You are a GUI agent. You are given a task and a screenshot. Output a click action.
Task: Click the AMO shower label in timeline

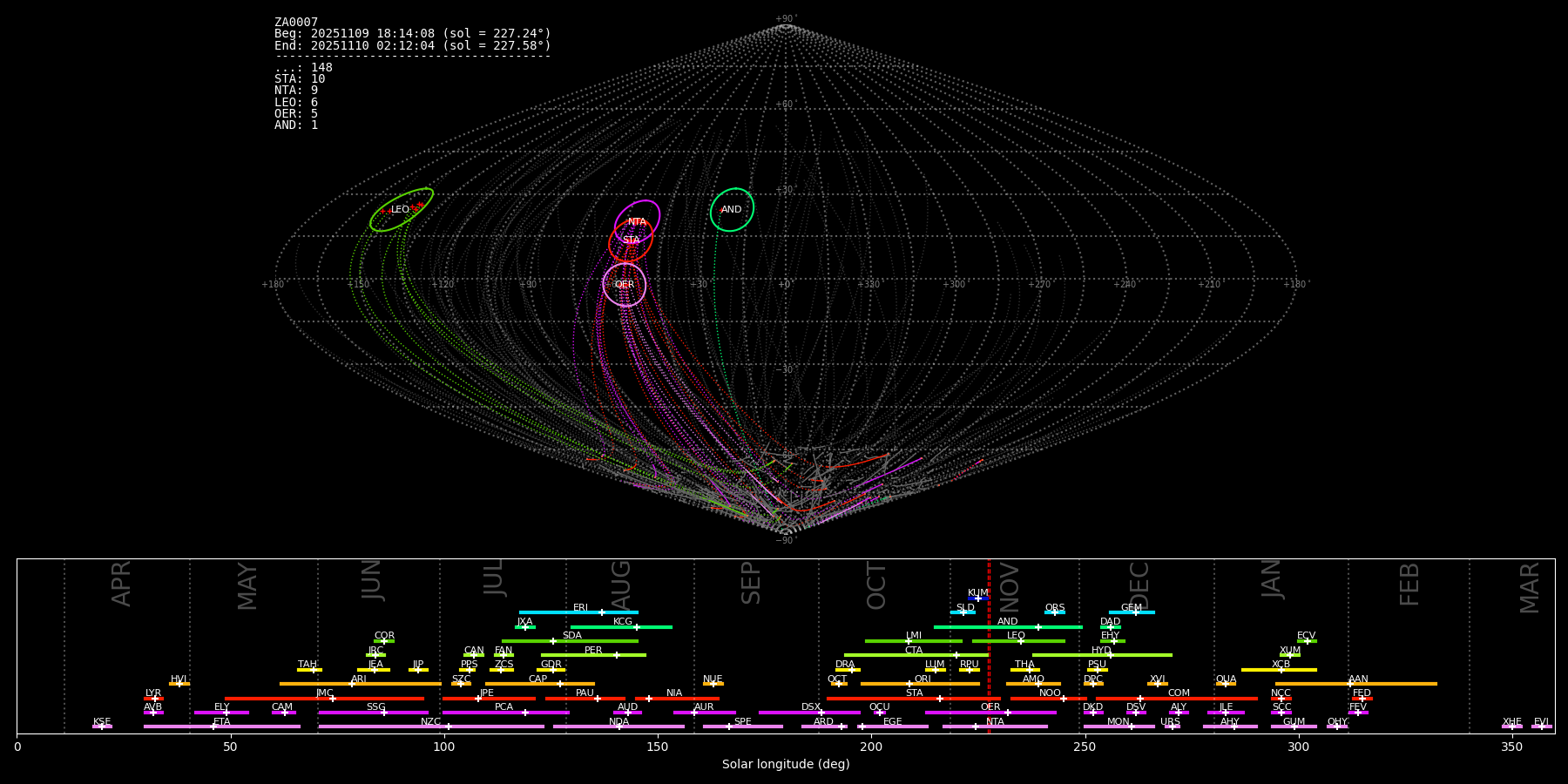[1033, 679]
